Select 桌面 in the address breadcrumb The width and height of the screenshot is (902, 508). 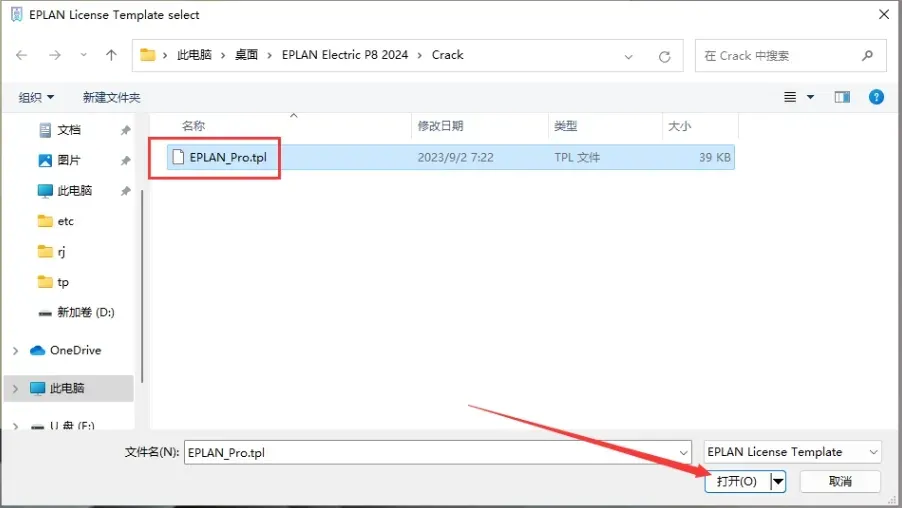point(246,55)
